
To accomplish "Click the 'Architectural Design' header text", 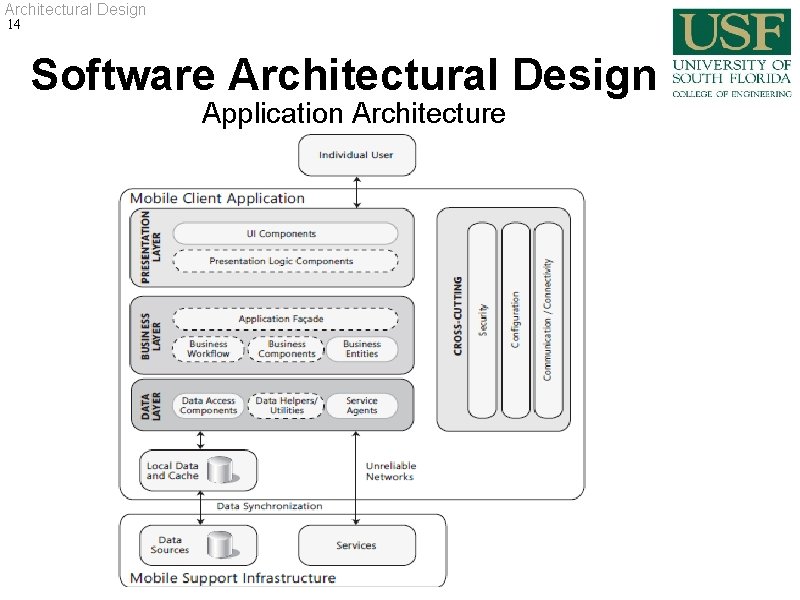I will pyautogui.click(x=76, y=9).
